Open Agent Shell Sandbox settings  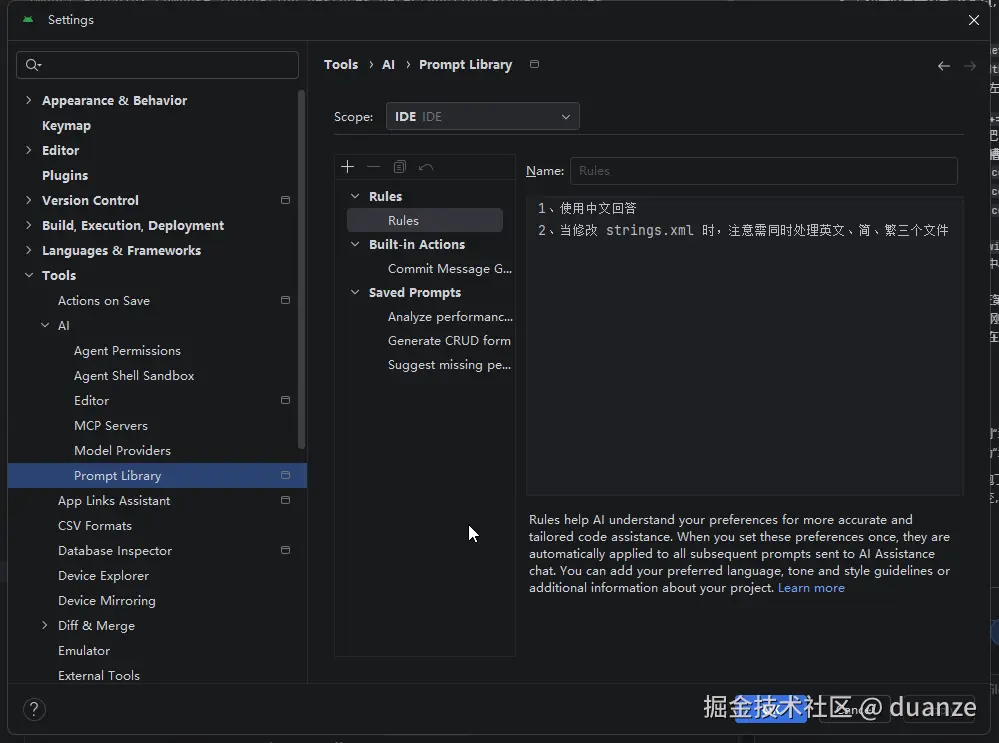pyautogui.click(x=134, y=375)
